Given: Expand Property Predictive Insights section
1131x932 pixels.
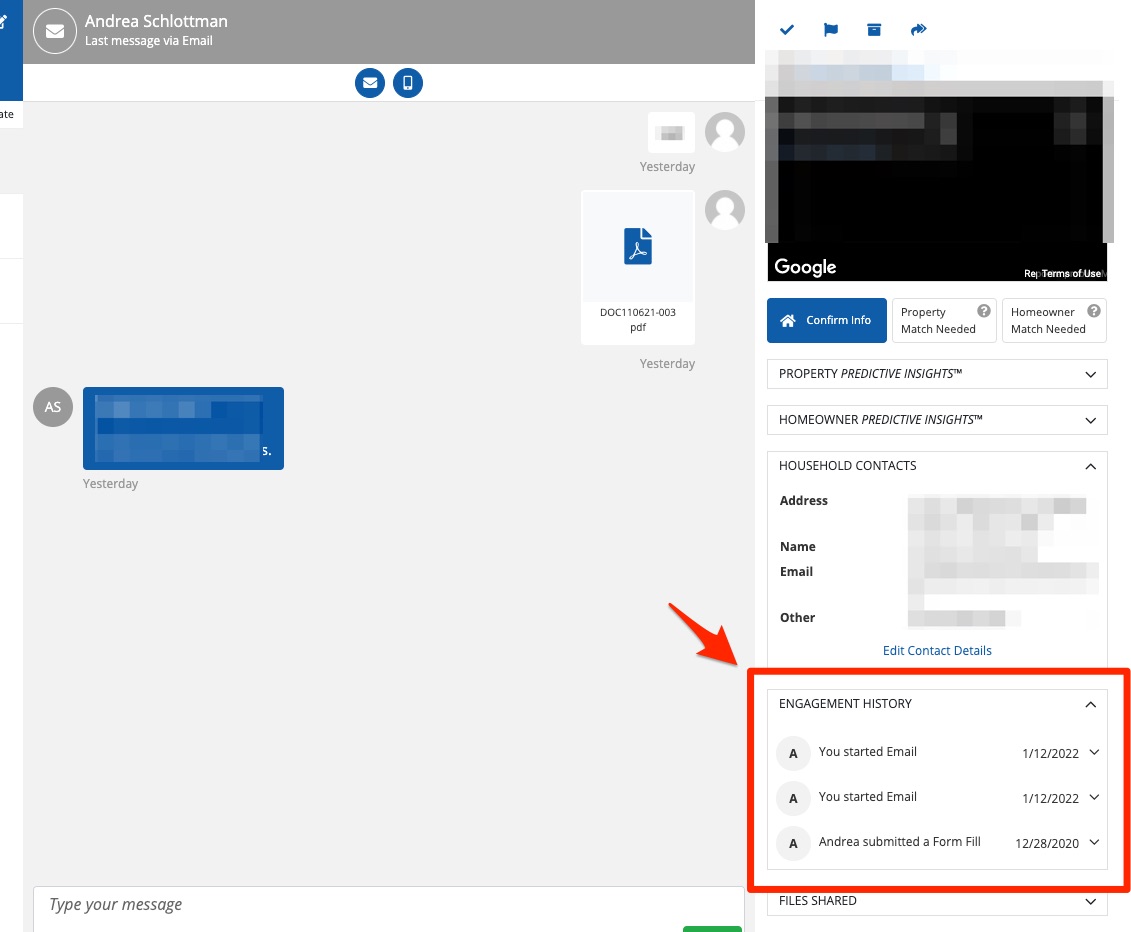Looking at the screenshot, I should 1090,374.
